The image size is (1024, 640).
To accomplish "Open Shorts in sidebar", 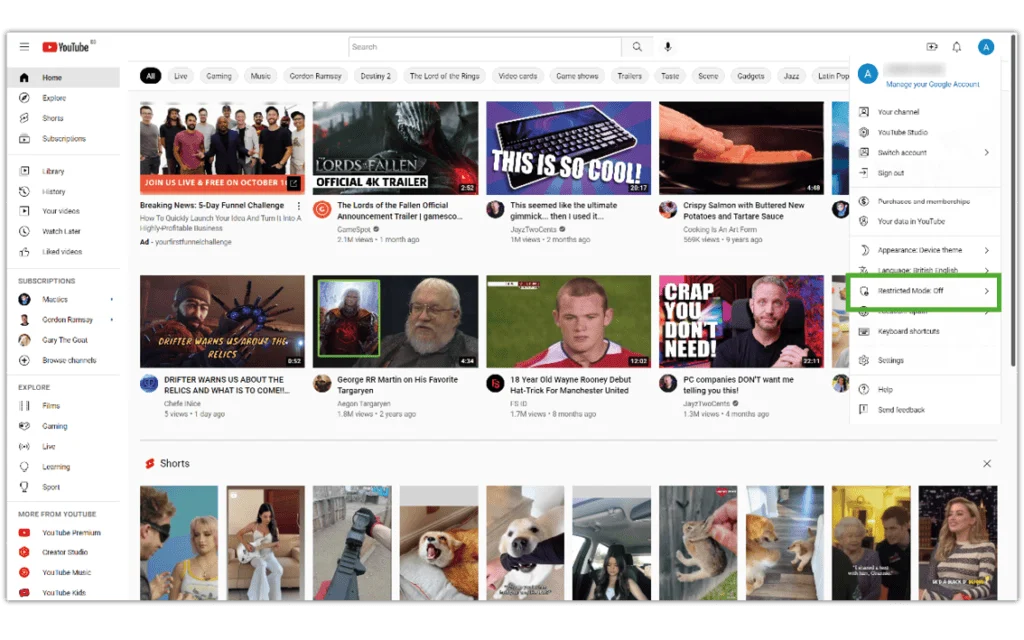I will coord(64,118).
